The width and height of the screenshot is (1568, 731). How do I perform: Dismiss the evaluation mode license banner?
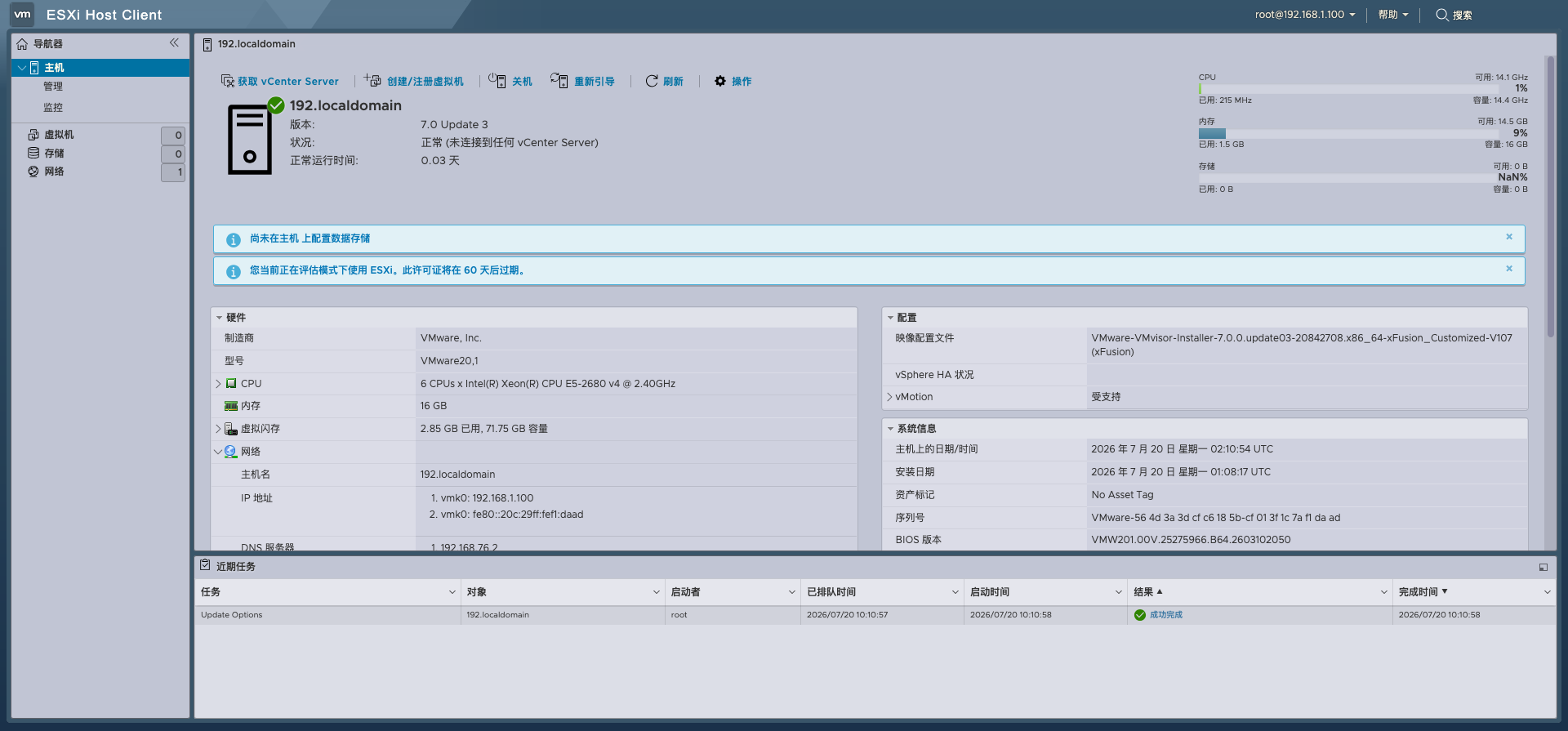[1509, 269]
